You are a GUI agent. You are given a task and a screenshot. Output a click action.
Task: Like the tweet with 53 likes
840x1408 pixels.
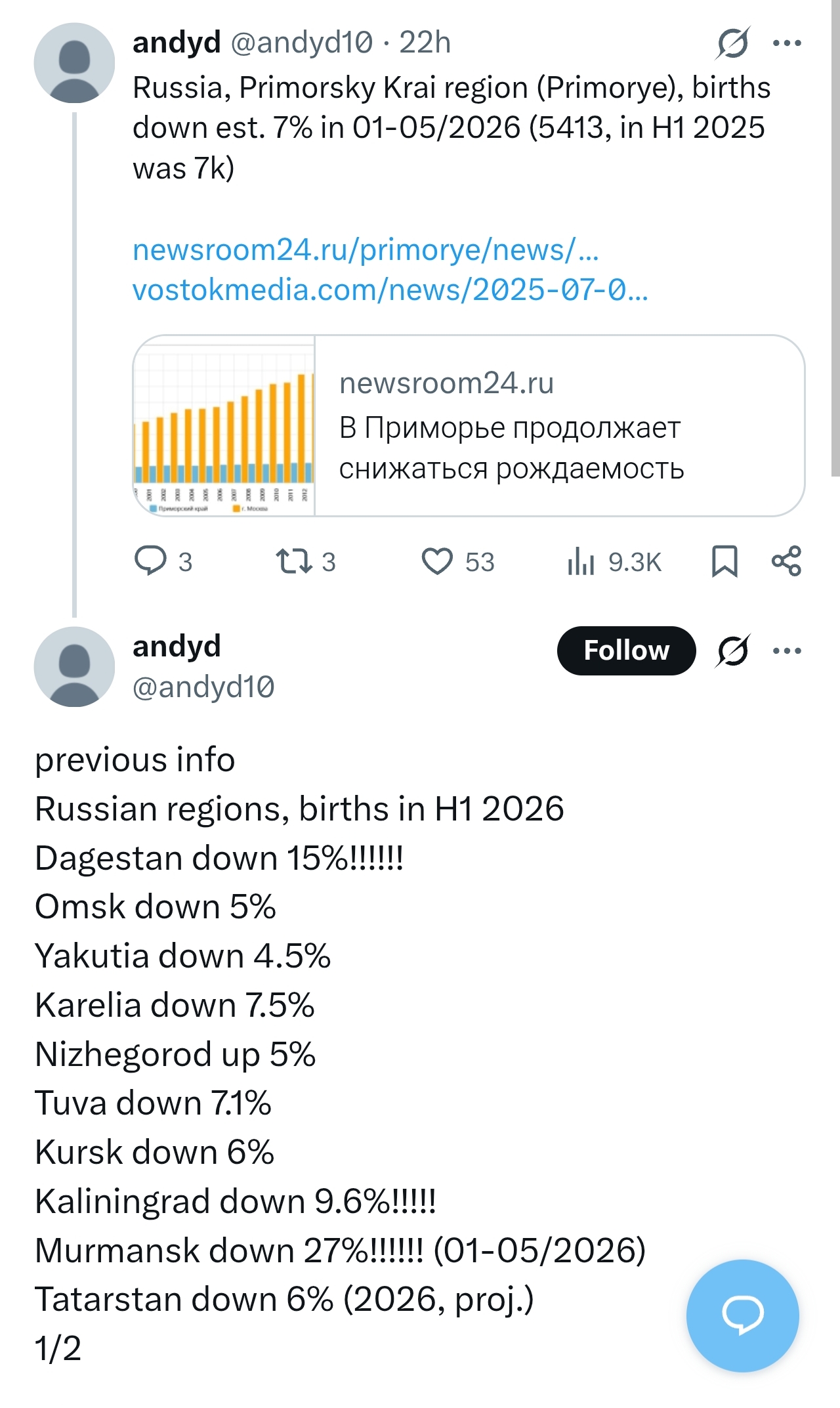(x=457, y=561)
